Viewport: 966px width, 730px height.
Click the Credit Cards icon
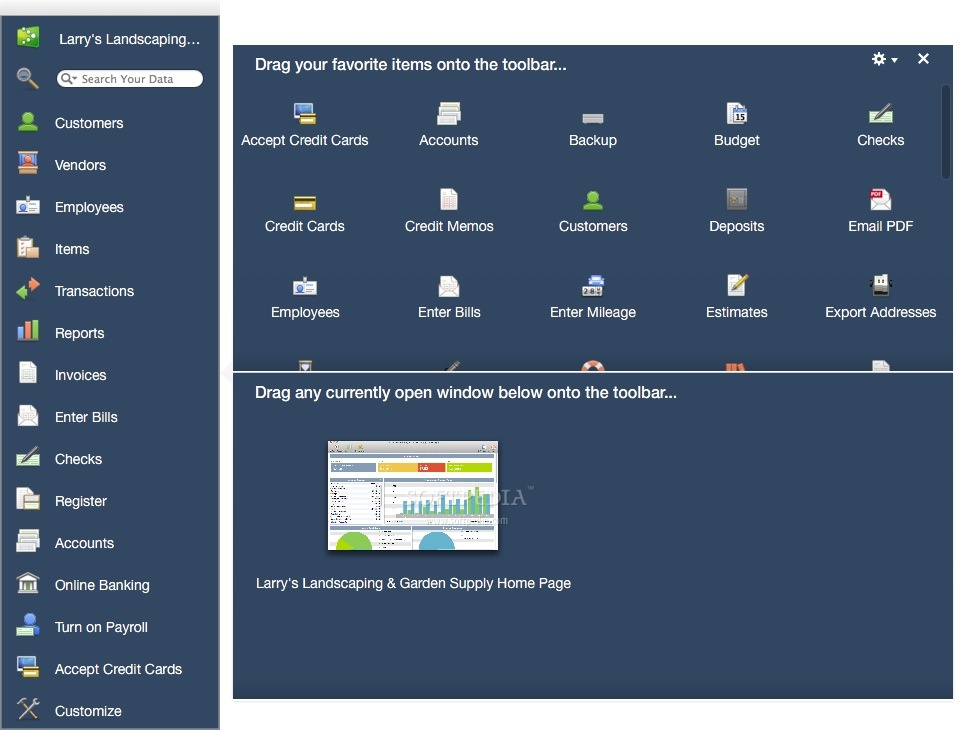tap(304, 199)
